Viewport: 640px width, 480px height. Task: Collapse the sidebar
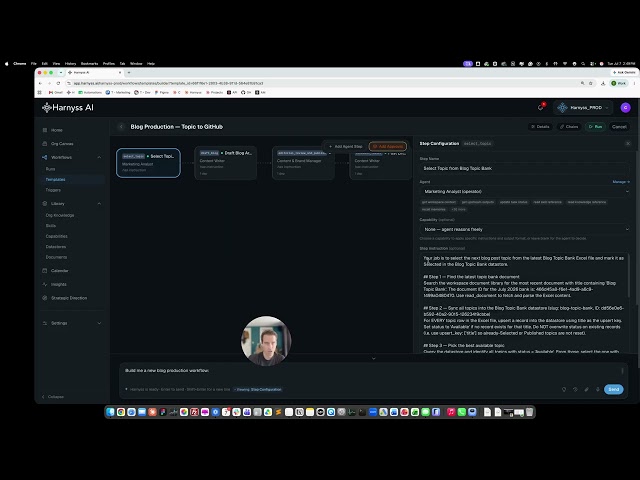(x=53, y=397)
